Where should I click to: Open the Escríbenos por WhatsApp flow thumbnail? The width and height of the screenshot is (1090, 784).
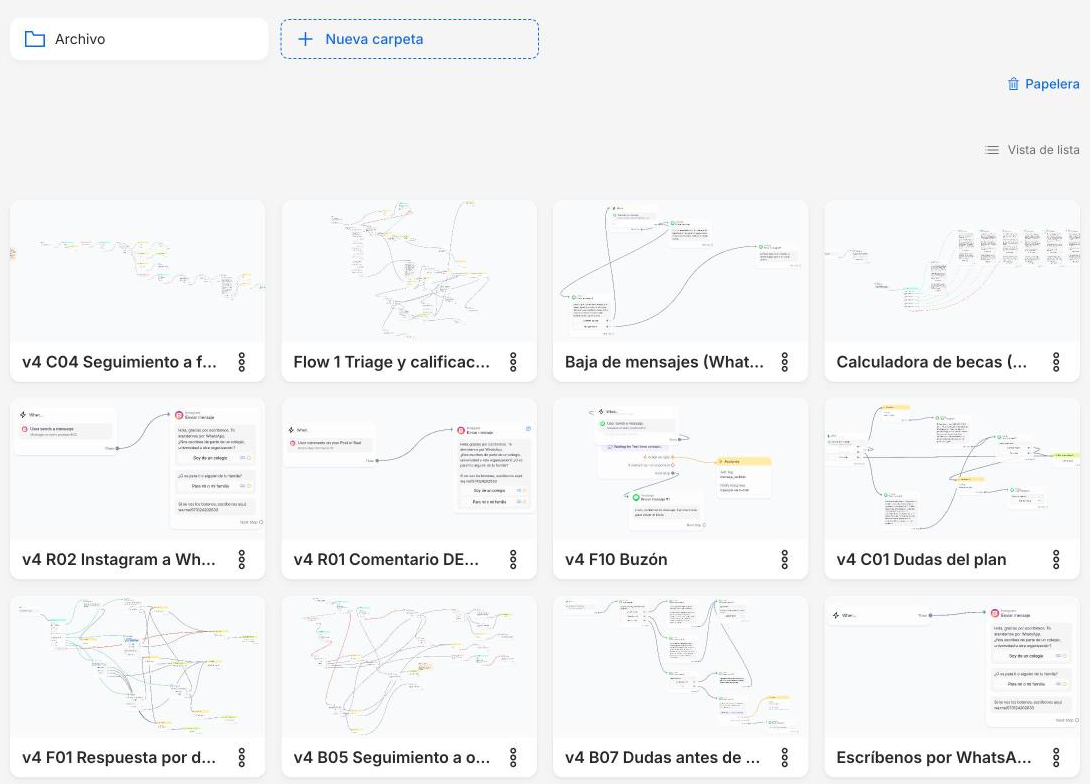coord(952,667)
